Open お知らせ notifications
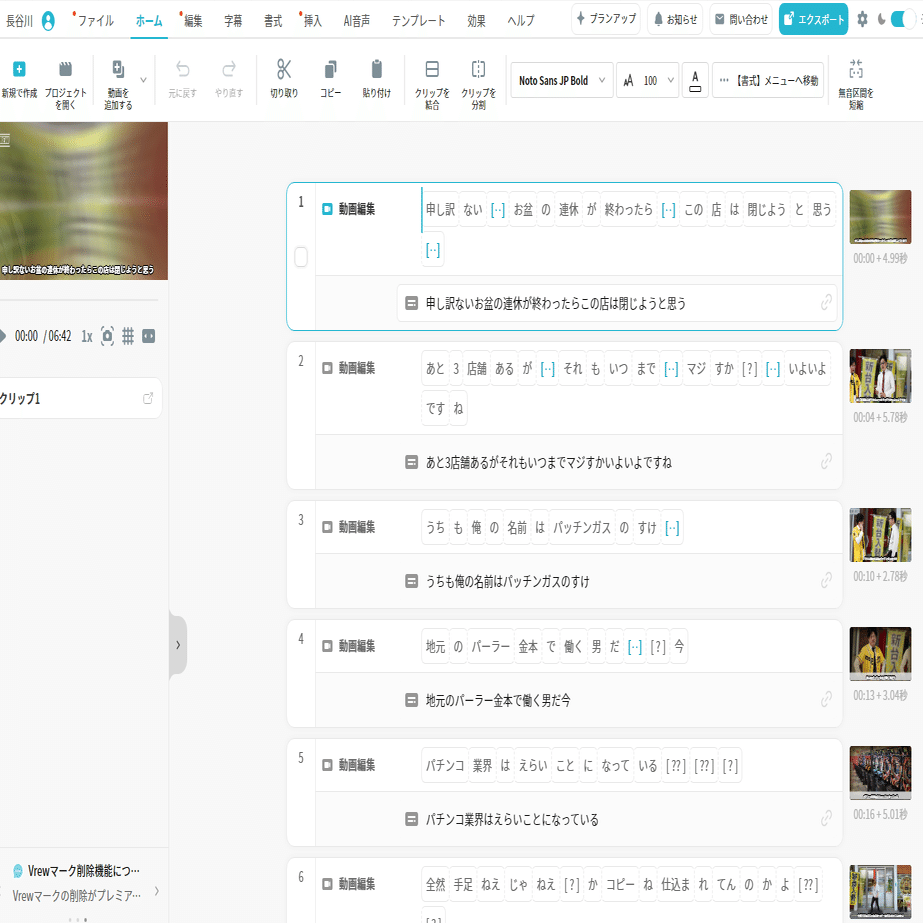 (x=675, y=19)
